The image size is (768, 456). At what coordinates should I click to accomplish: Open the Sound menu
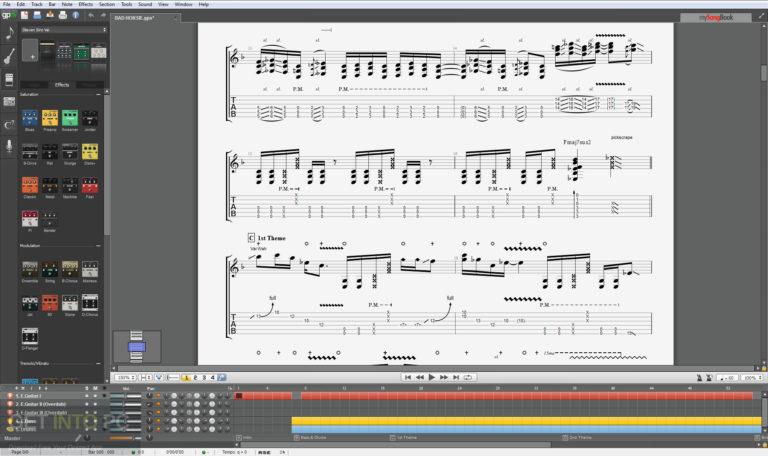coord(145,4)
